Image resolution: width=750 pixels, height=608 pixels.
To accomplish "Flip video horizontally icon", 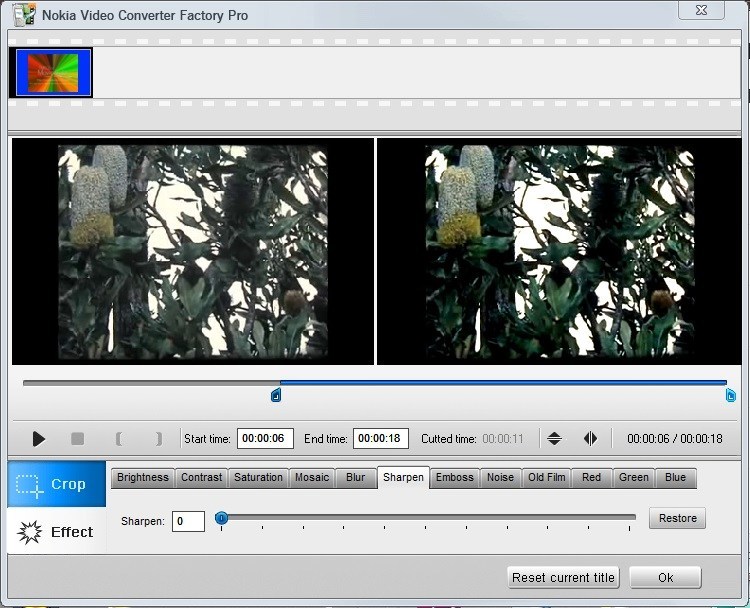I will pyautogui.click(x=591, y=439).
